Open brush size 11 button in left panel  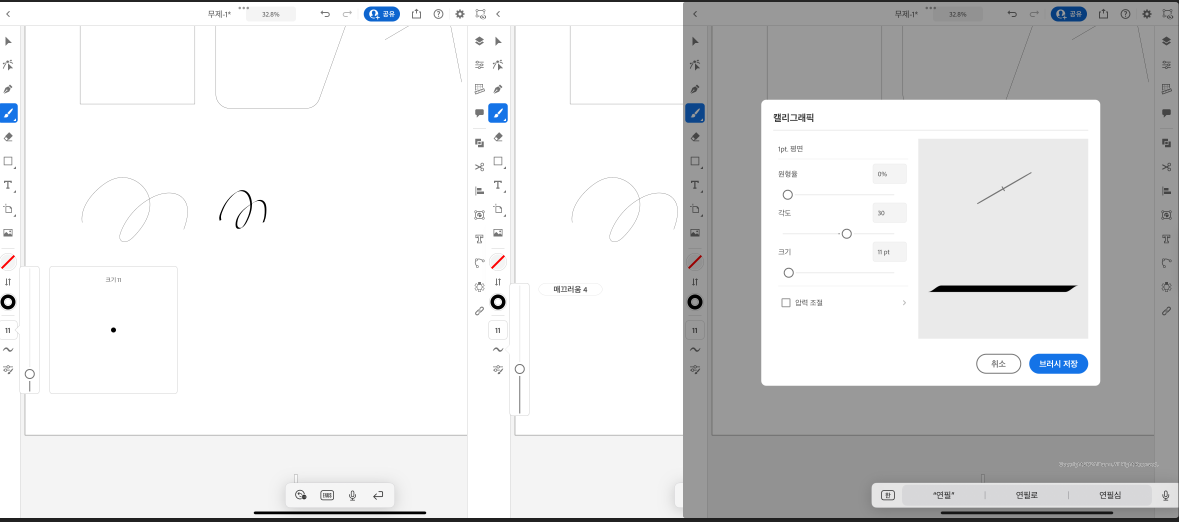click(8, 330)
